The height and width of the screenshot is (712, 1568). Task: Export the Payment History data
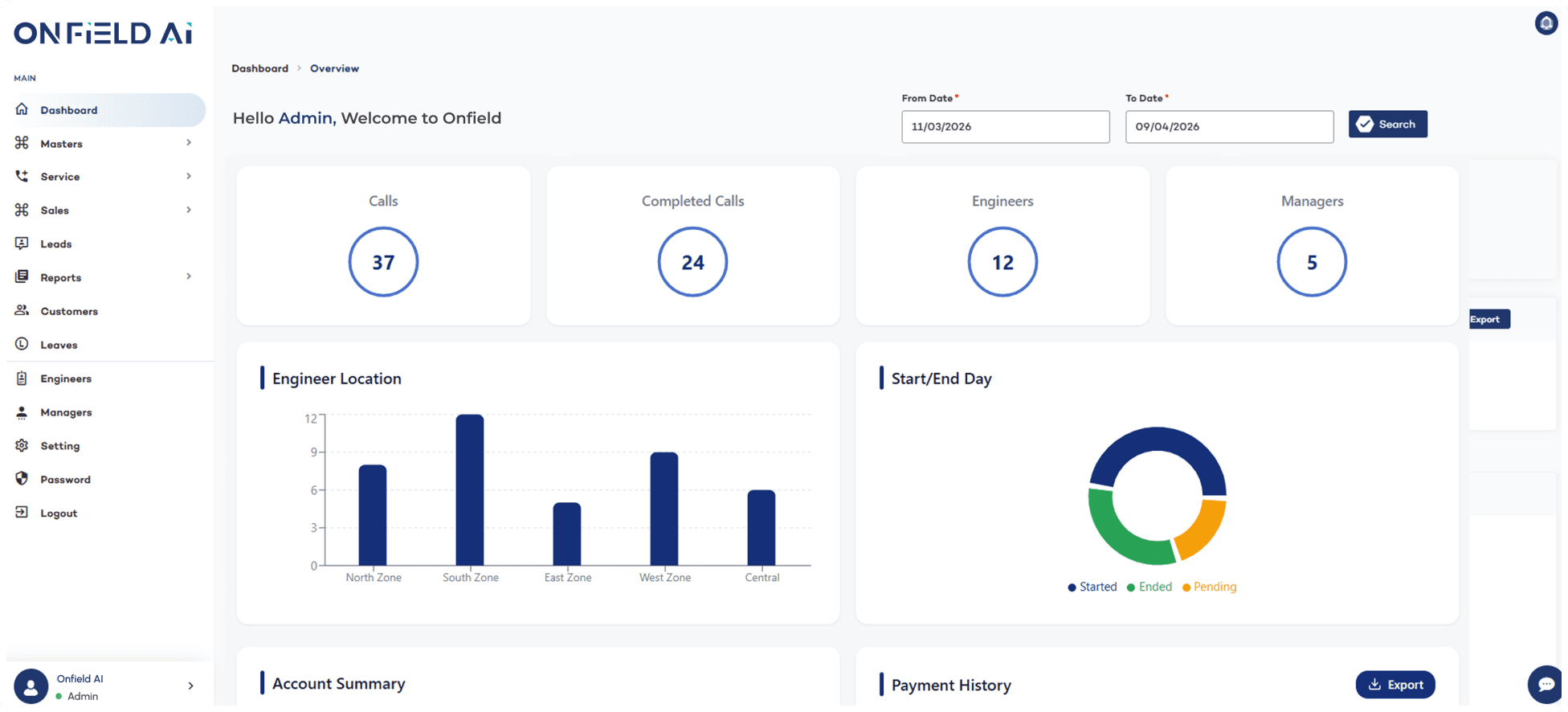(x=1394, y=685)
